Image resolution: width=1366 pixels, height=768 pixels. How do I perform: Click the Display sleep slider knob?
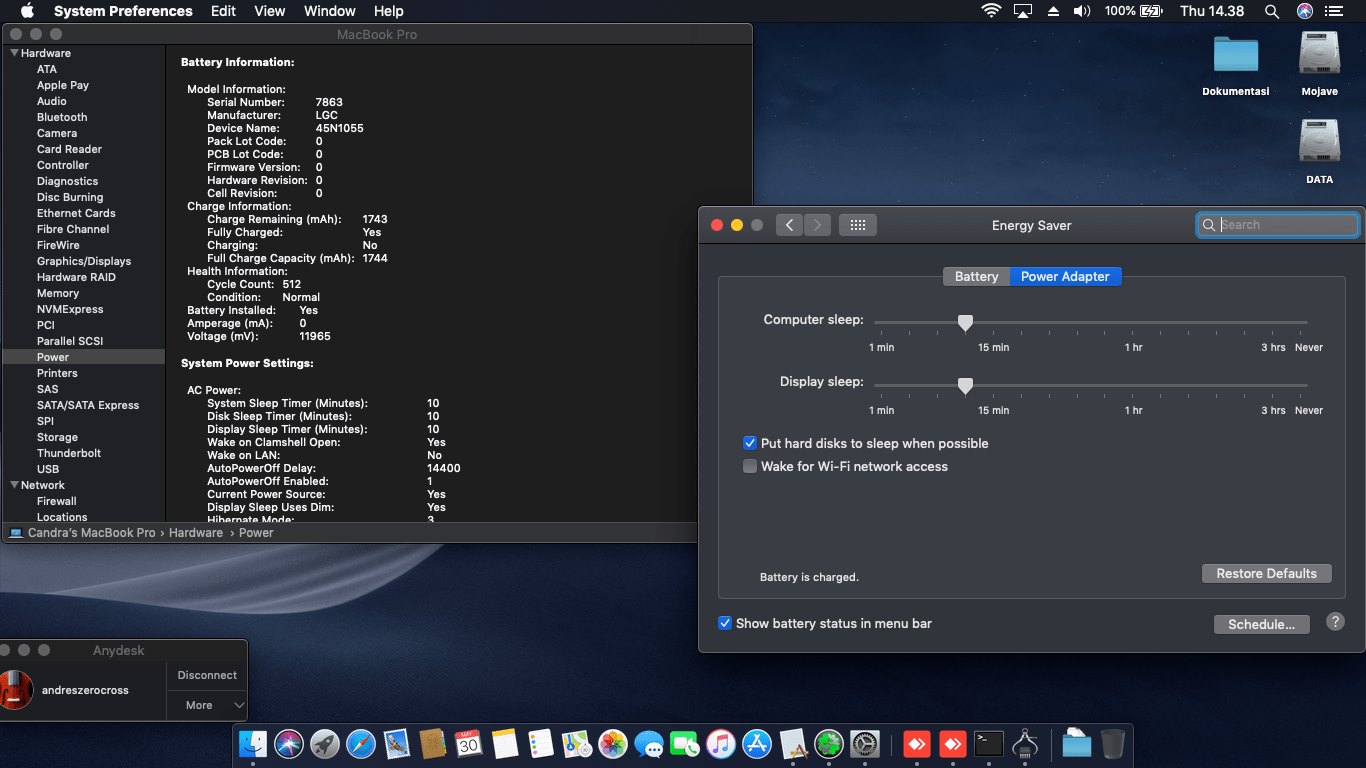pyautogui.click(x=965, y=385)
